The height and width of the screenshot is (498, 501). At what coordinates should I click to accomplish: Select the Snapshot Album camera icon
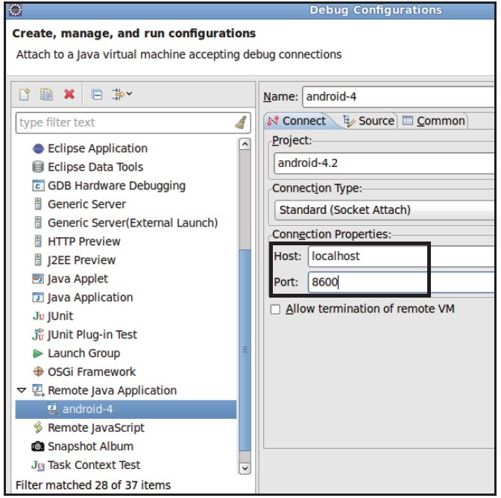tap(38, 446)
